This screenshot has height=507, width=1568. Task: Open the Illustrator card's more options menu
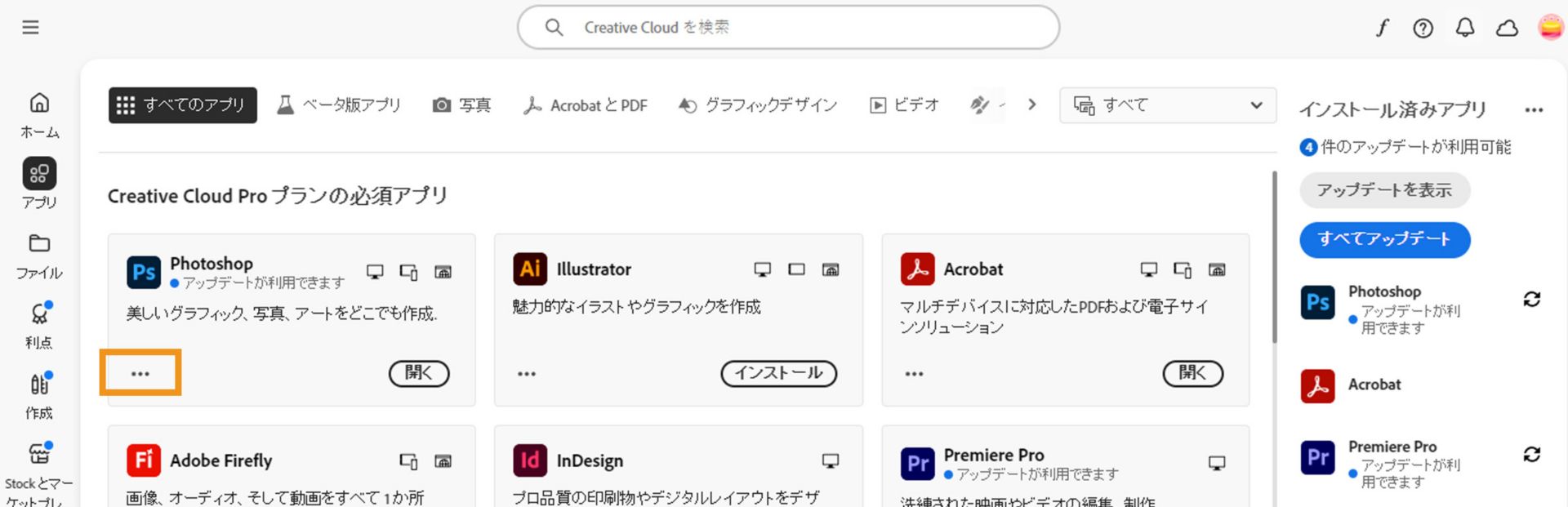click(527, 373)
